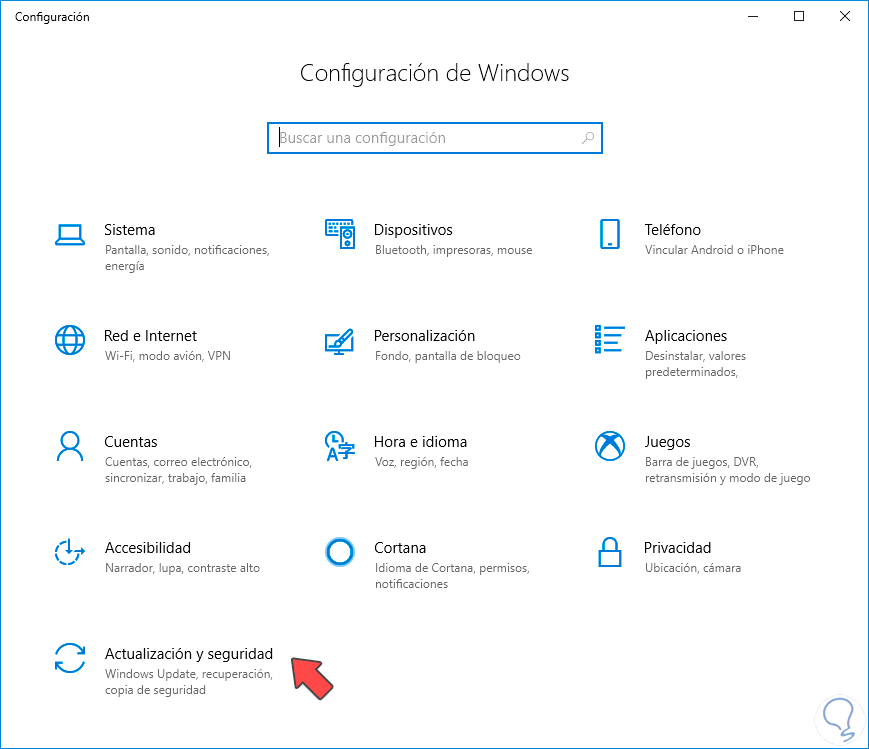The image size is (869, 749).
Task: Click the Personalización paintbrush icon
Action: tap(340, 340)
